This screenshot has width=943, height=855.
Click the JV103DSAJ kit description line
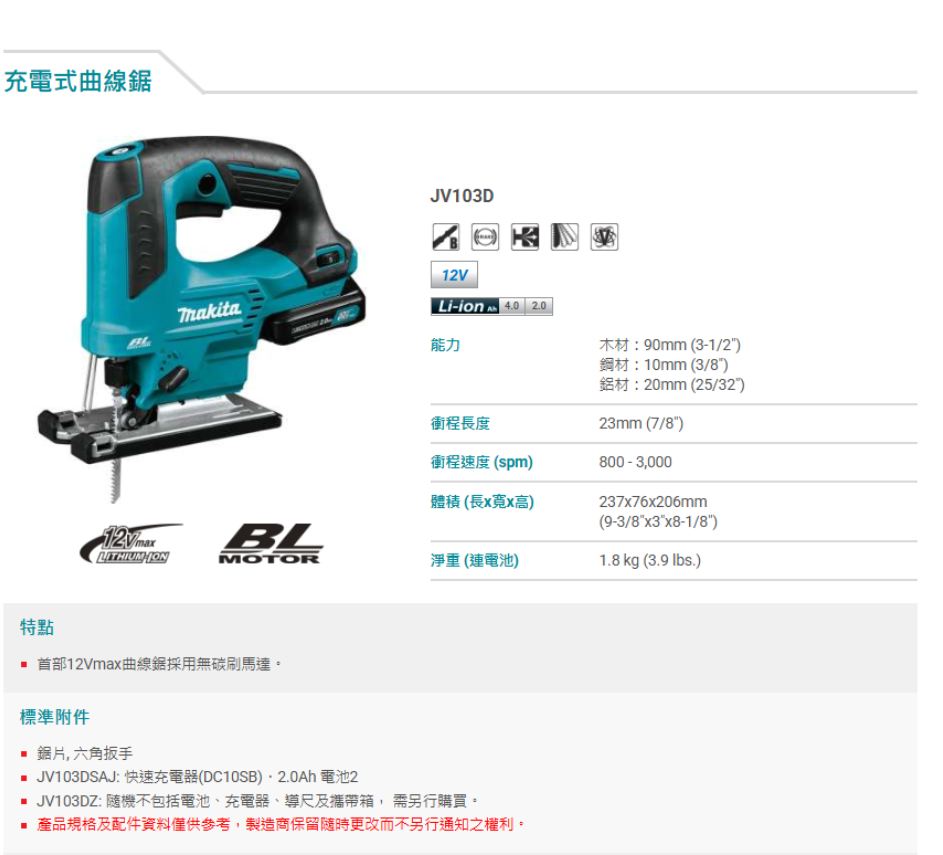click(197, 777)
